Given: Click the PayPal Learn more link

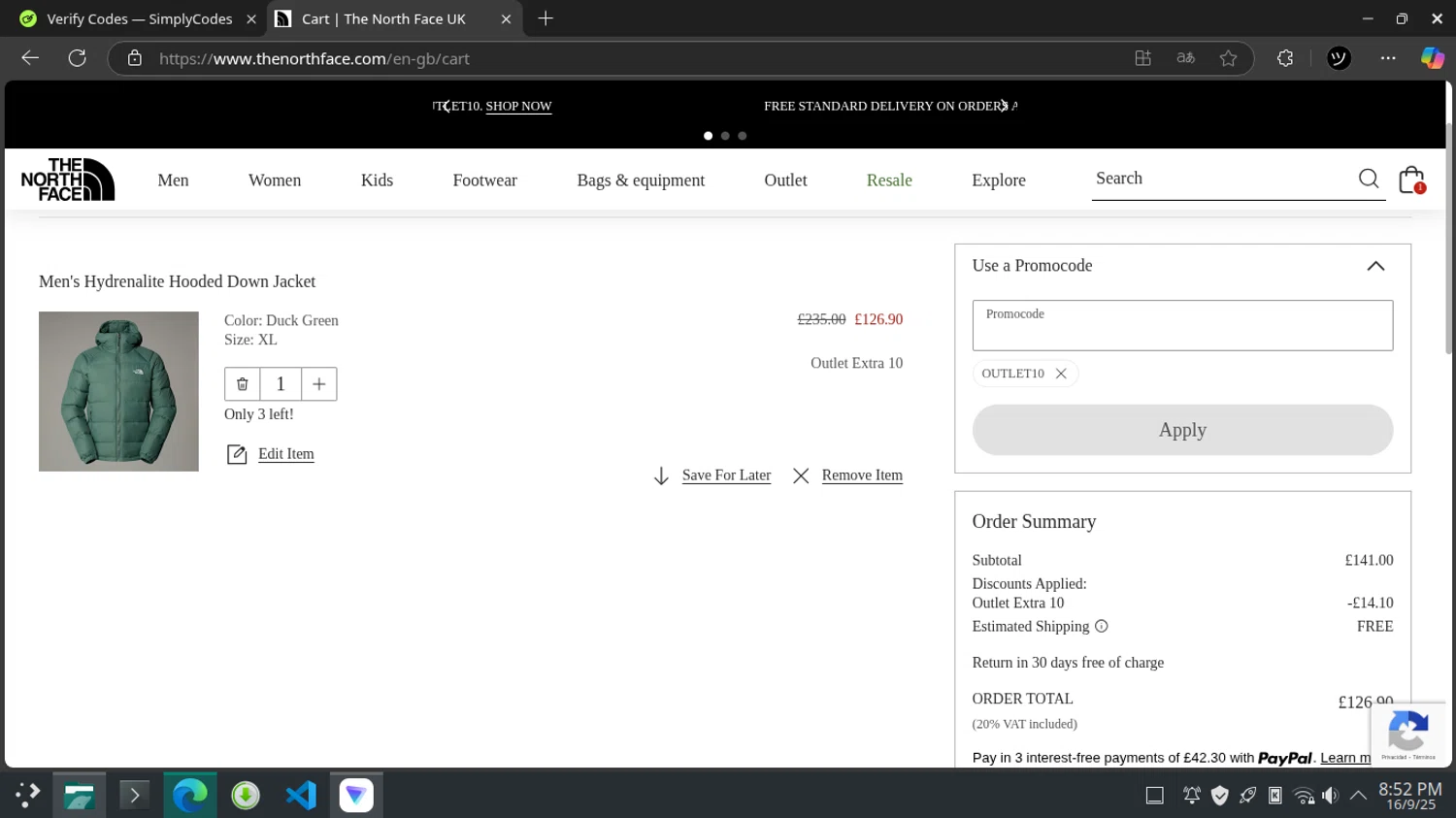Looking at the screenshot, I should pyautogui.click(x=1345, y=758).
